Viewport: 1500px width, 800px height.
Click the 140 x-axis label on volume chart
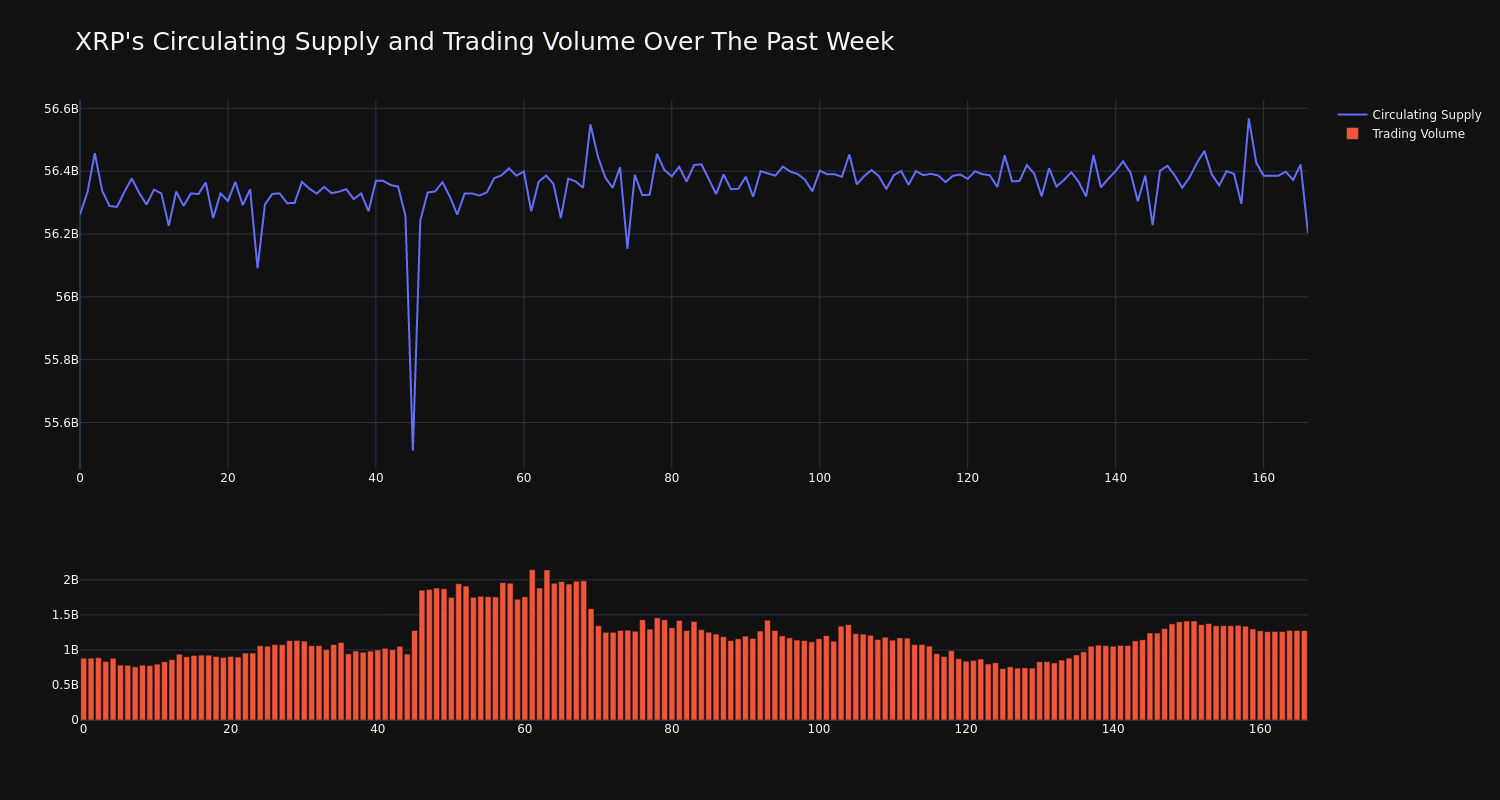(1113, 729)
